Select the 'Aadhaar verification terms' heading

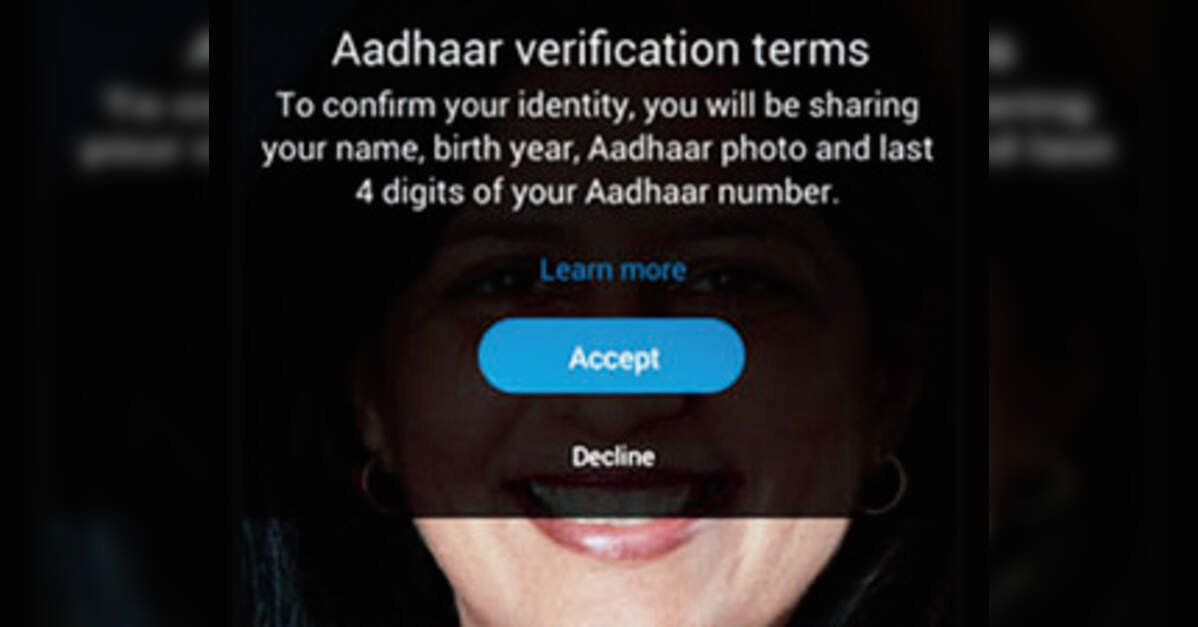point(601,50)
